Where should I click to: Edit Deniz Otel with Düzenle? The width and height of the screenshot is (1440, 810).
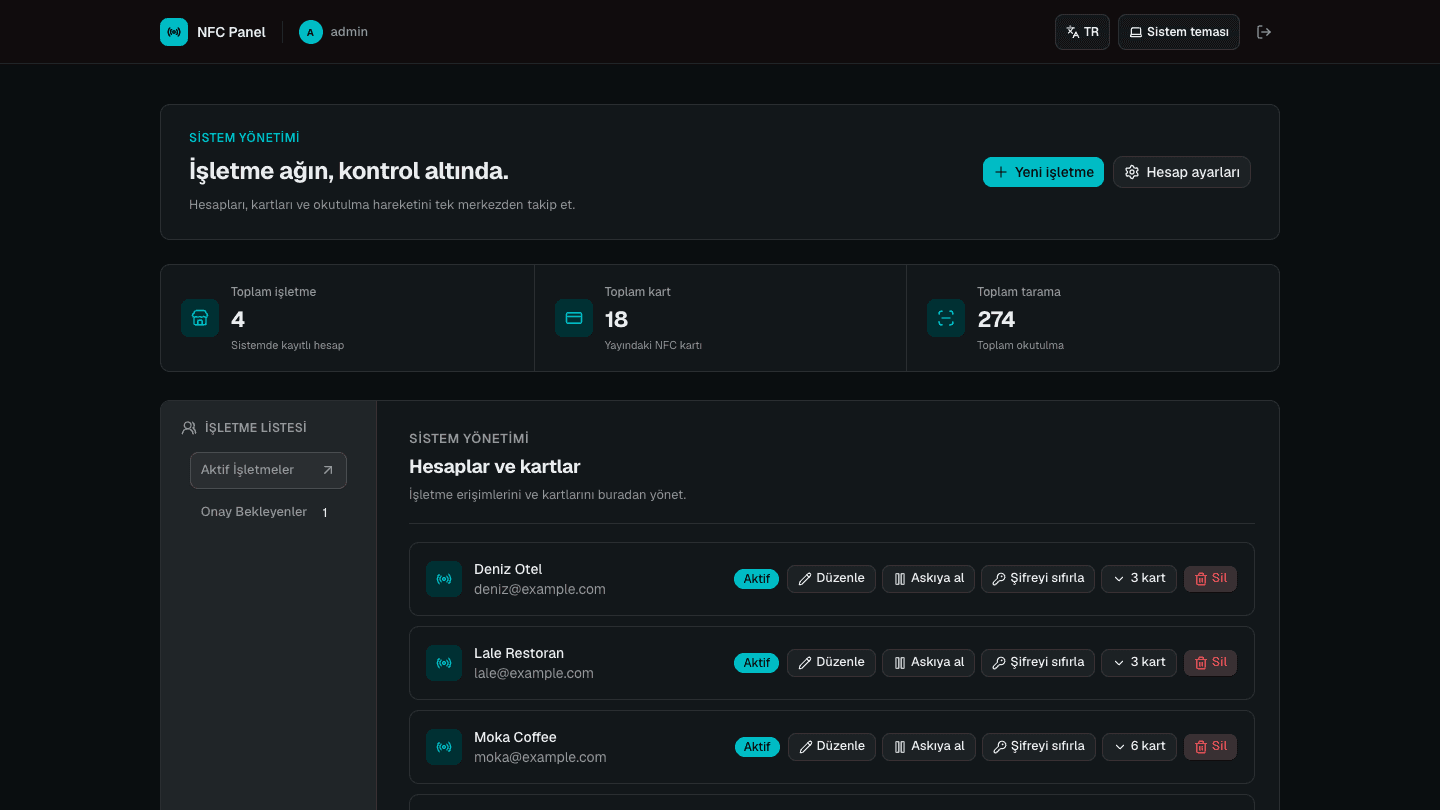pos(831,579)
